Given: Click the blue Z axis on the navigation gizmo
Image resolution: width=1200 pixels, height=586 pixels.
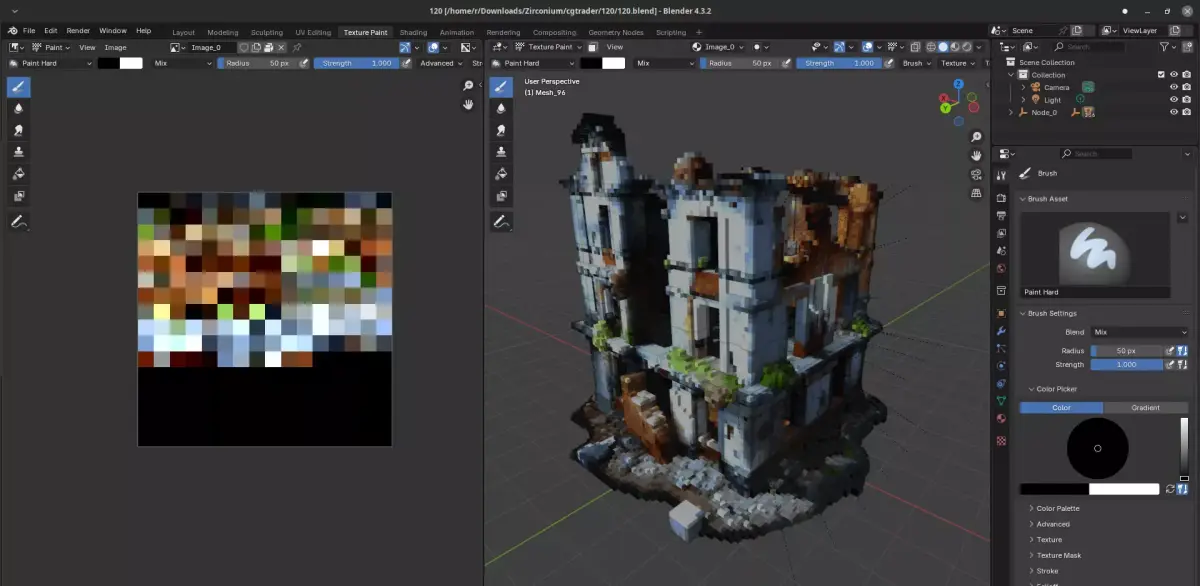Looking at the screenshot, I should coord(958,84).
